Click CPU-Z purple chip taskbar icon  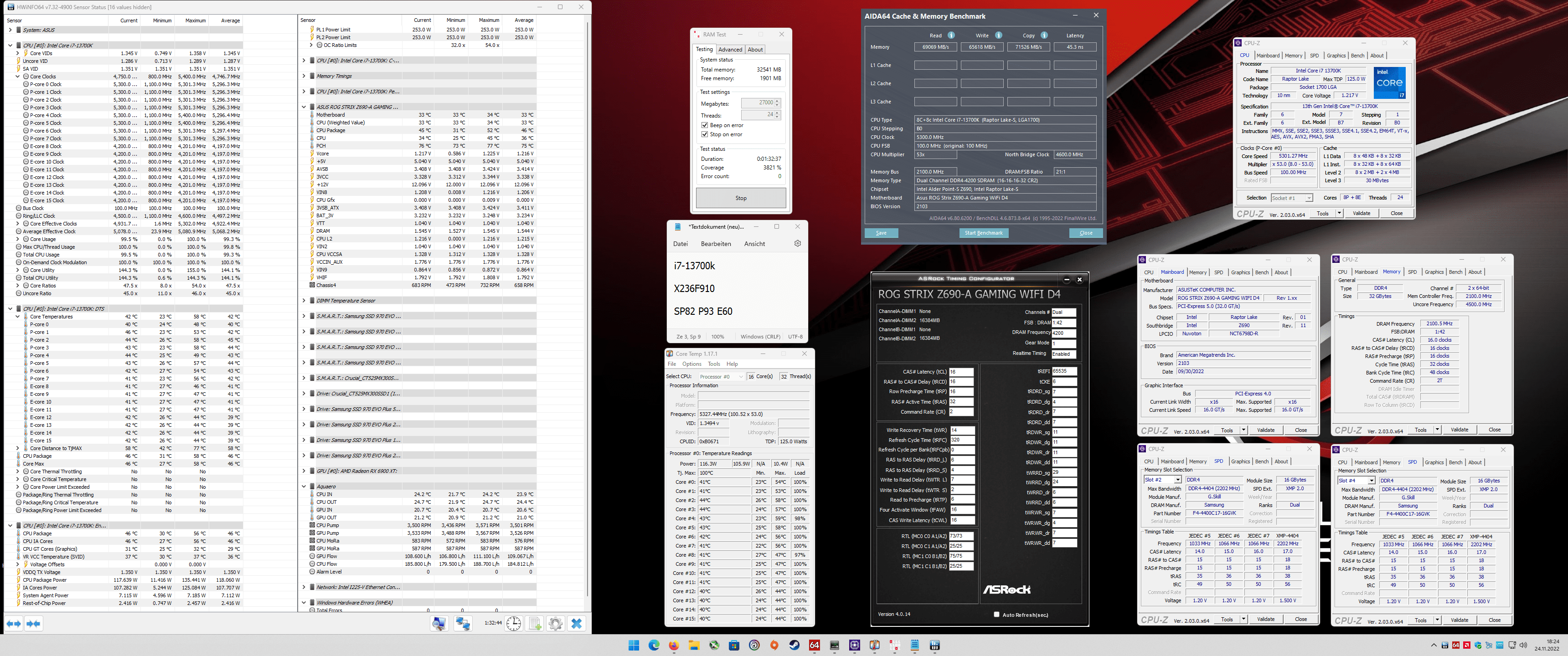point(855,645)
